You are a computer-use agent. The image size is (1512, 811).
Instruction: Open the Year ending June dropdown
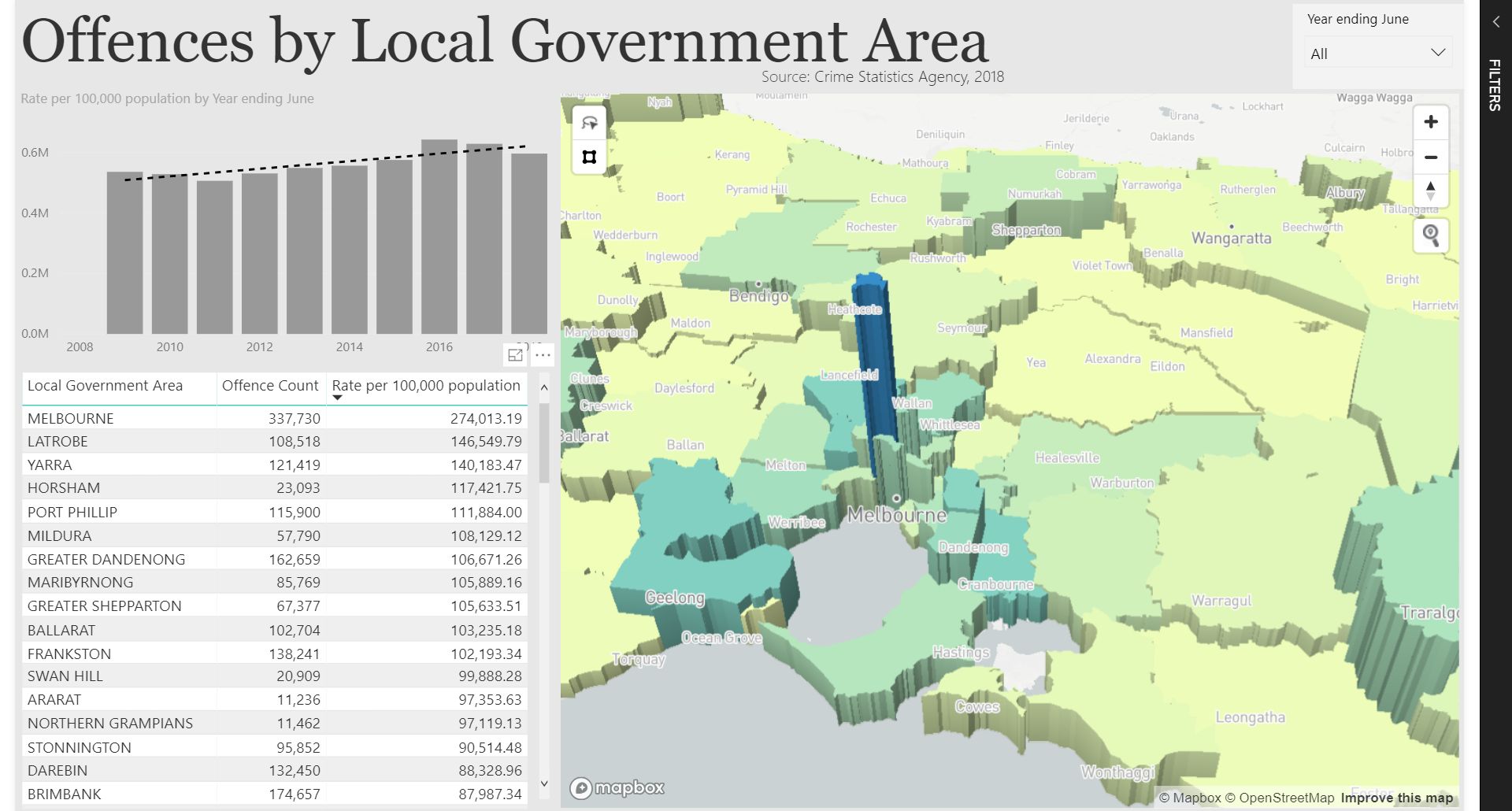tap(1377, 54)
